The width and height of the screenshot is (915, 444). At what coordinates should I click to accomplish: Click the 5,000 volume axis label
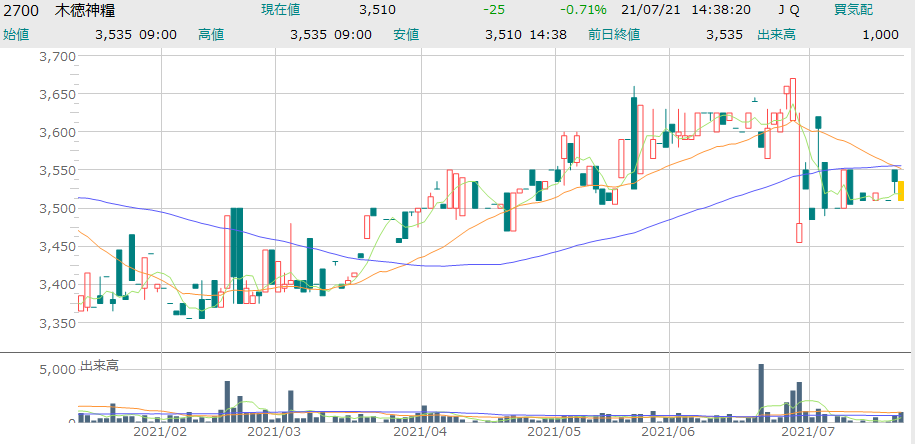point(57,369)
